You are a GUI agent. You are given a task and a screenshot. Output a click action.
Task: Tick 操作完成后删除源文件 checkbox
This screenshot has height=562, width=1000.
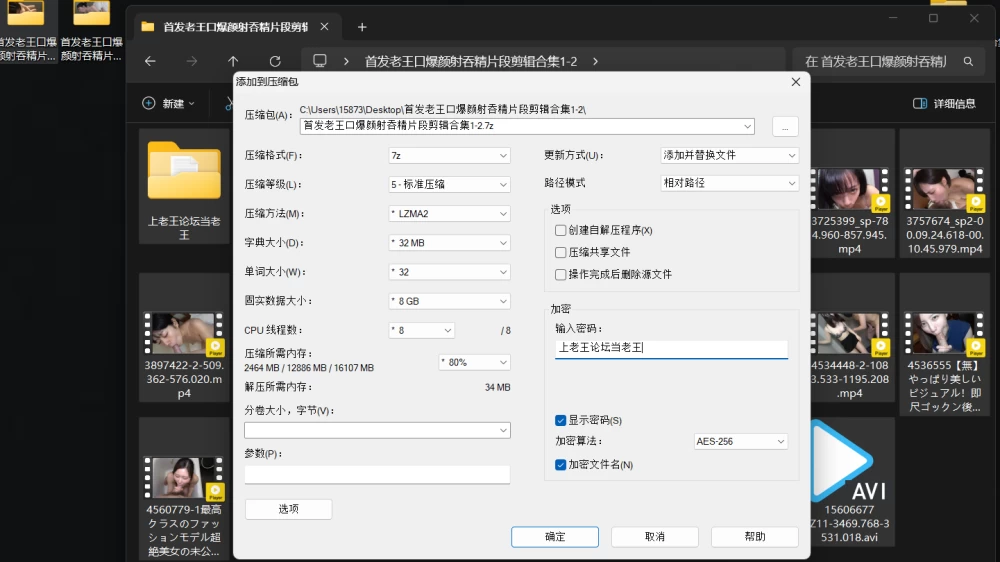point(561,274)
